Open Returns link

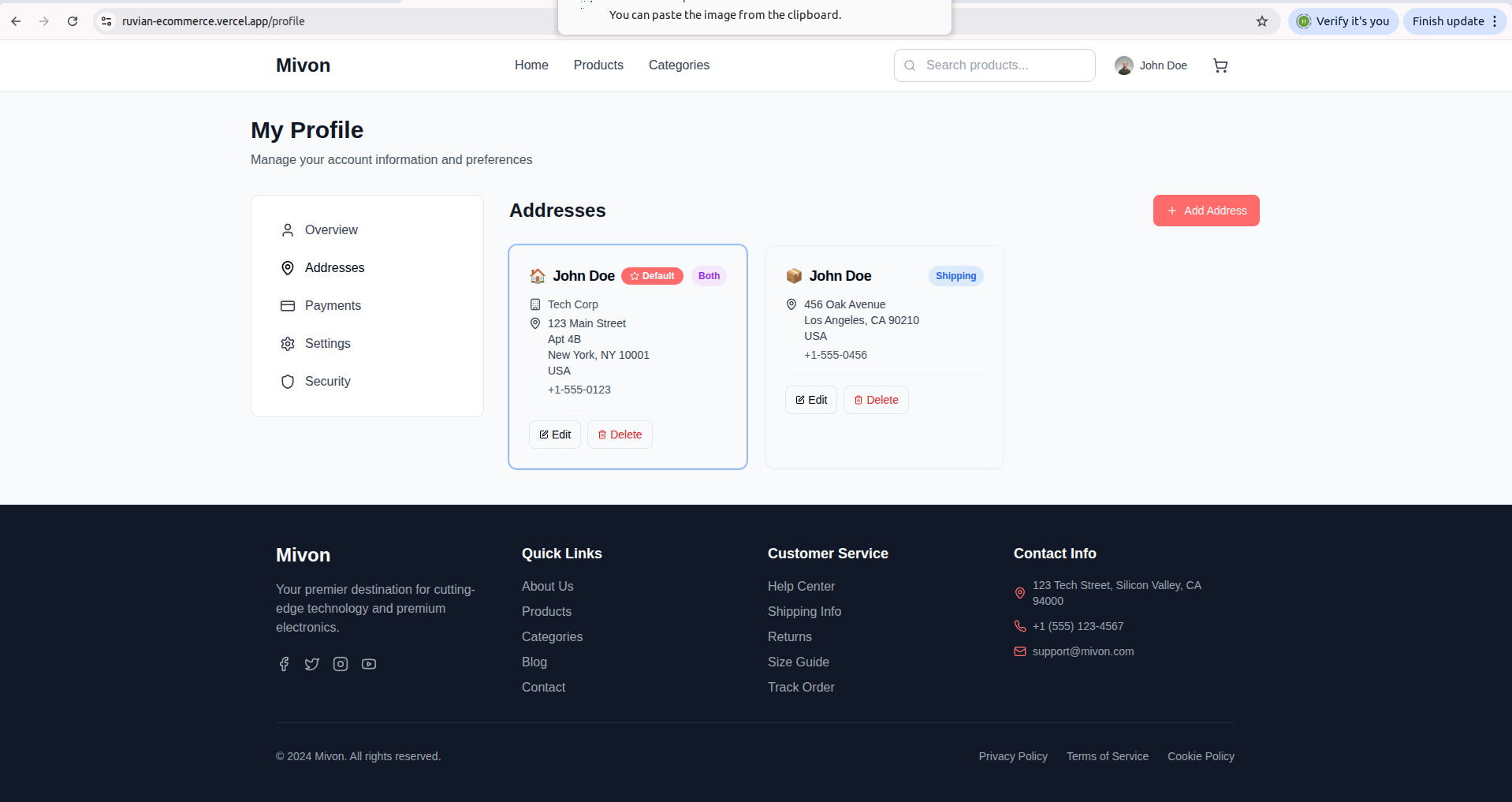pyautogui.click(x=789, y=637)
